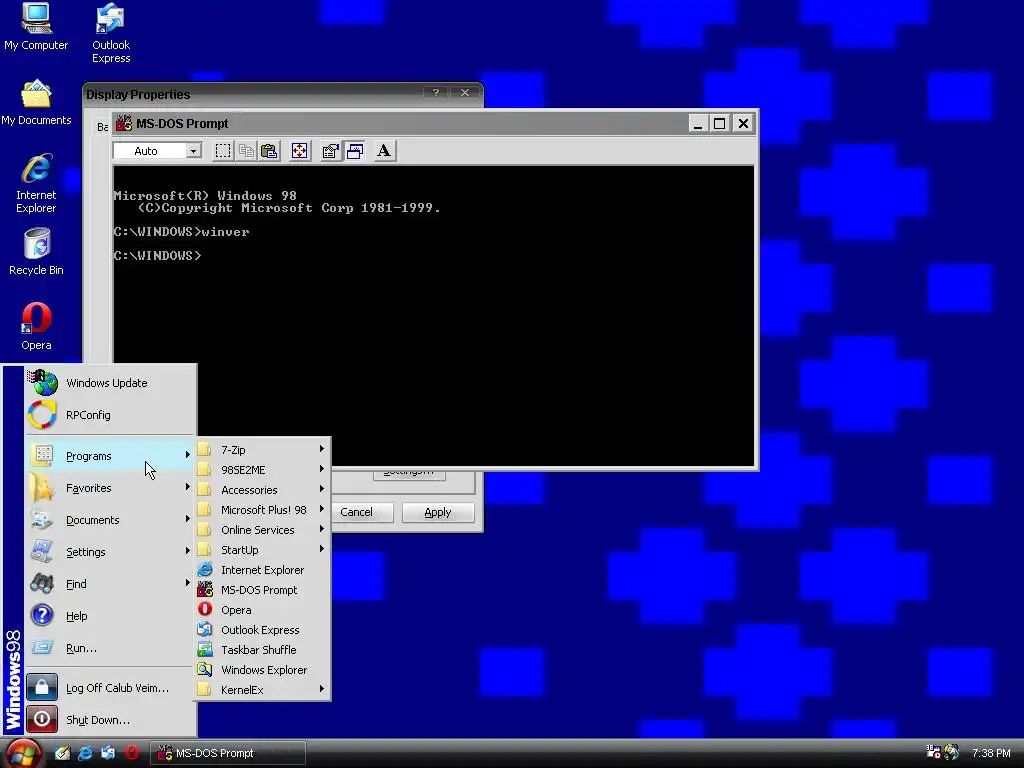Expand Settings submenu arrow
The height and width of the screenshot is (768, 1024).
[x=187, y=551]
